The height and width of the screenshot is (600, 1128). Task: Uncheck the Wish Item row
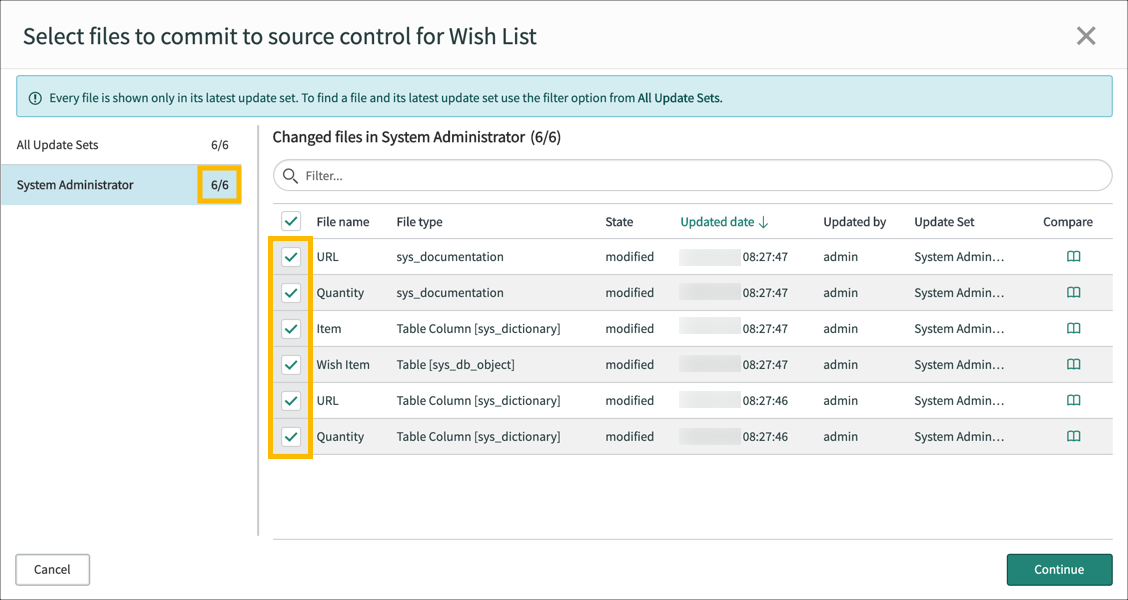tap(291, 365)
